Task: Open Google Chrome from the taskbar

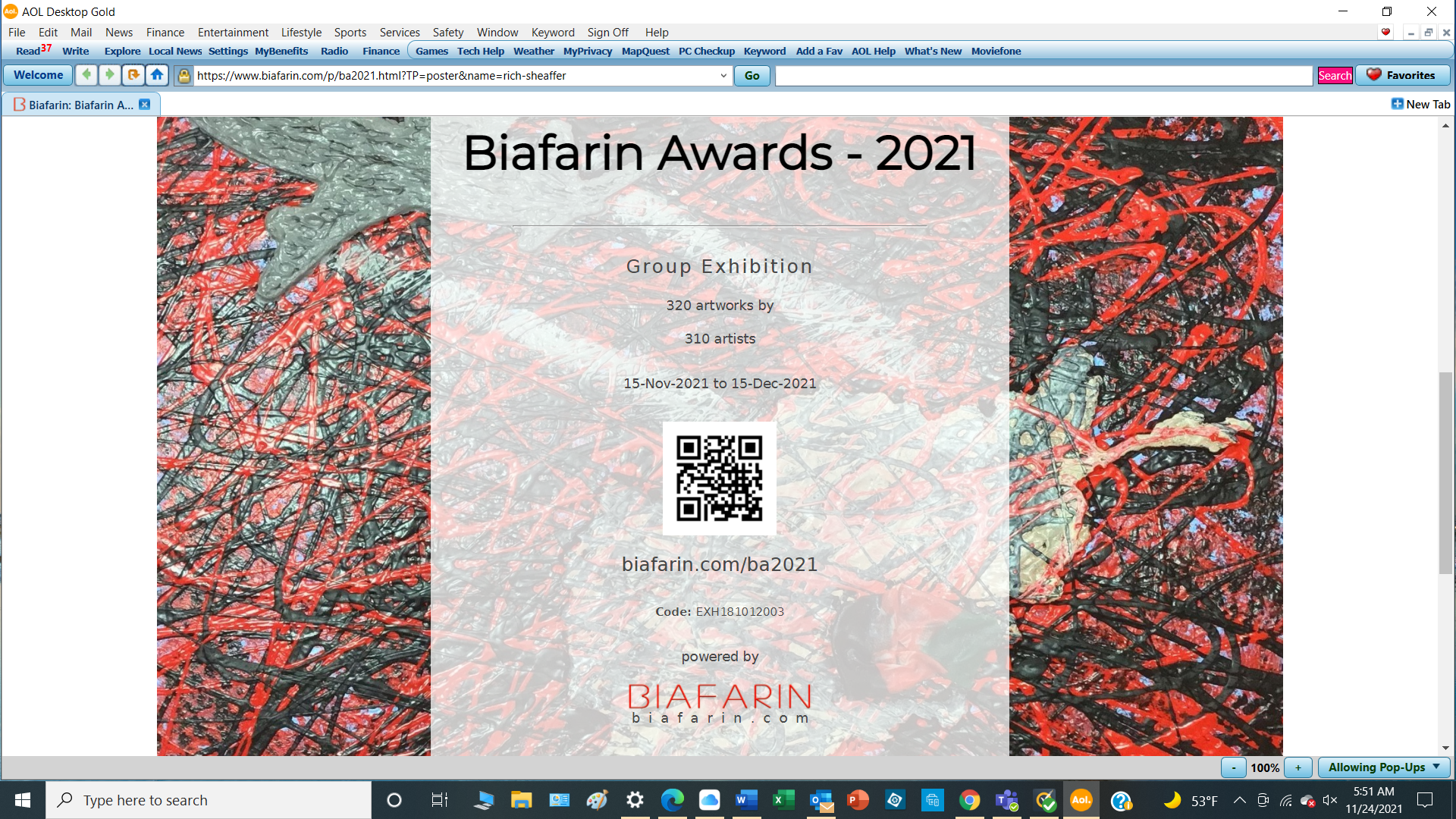Action: tap(969, 800)
